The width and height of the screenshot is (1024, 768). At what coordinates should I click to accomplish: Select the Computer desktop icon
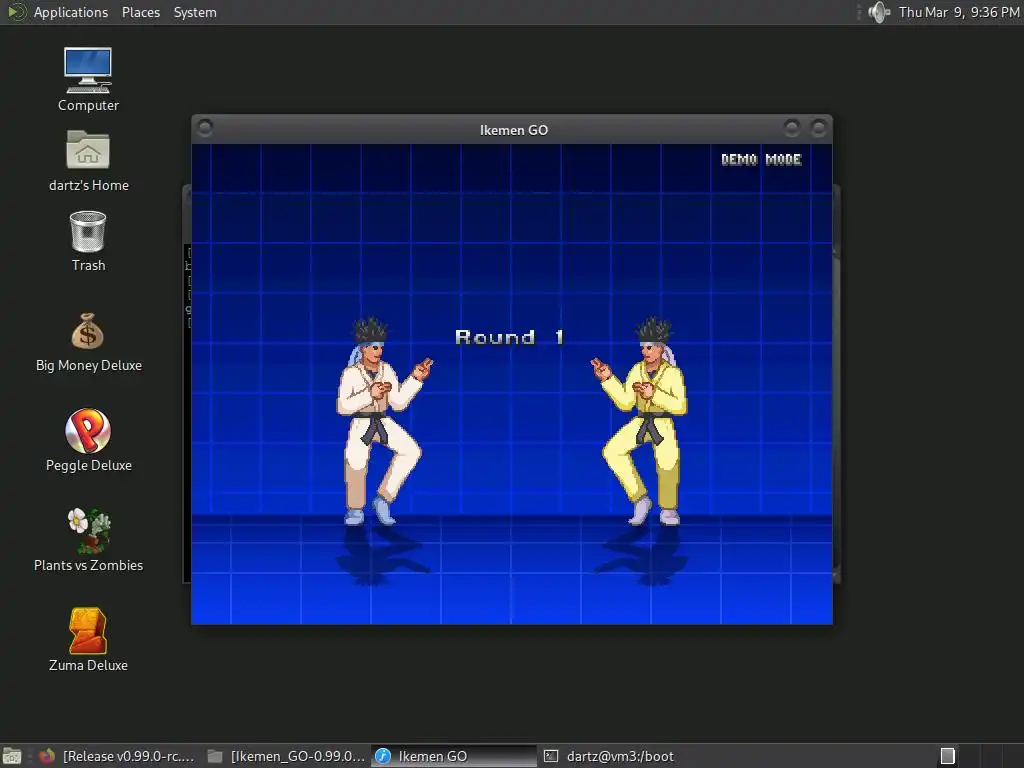coord(88,80)
